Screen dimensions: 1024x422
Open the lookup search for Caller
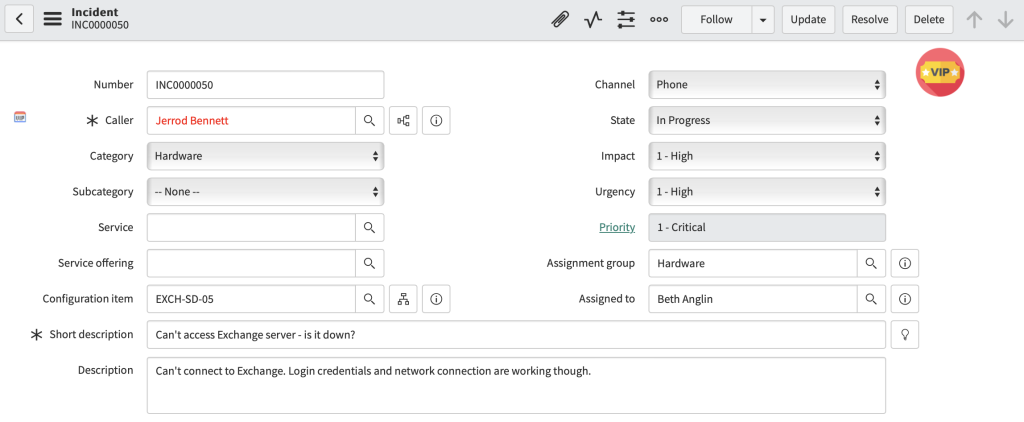pos(370,120)
